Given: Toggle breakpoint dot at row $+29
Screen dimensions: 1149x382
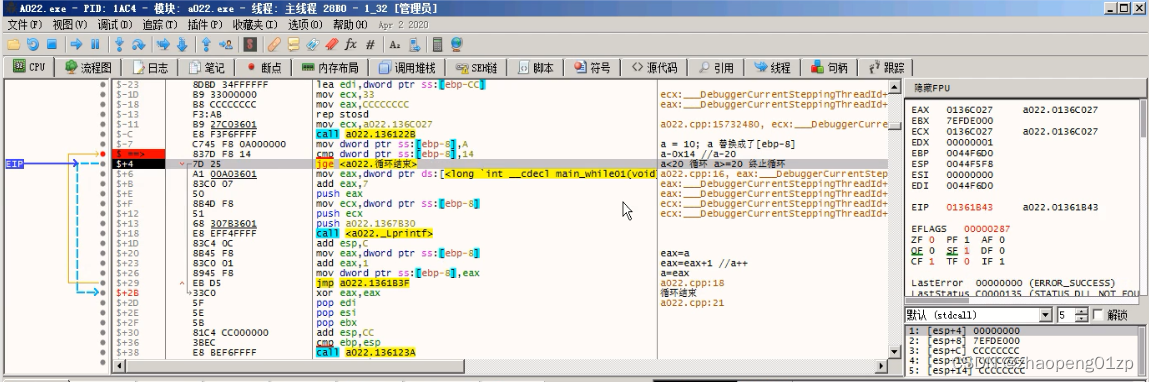Looking at the screenshot, I should 103,282.
